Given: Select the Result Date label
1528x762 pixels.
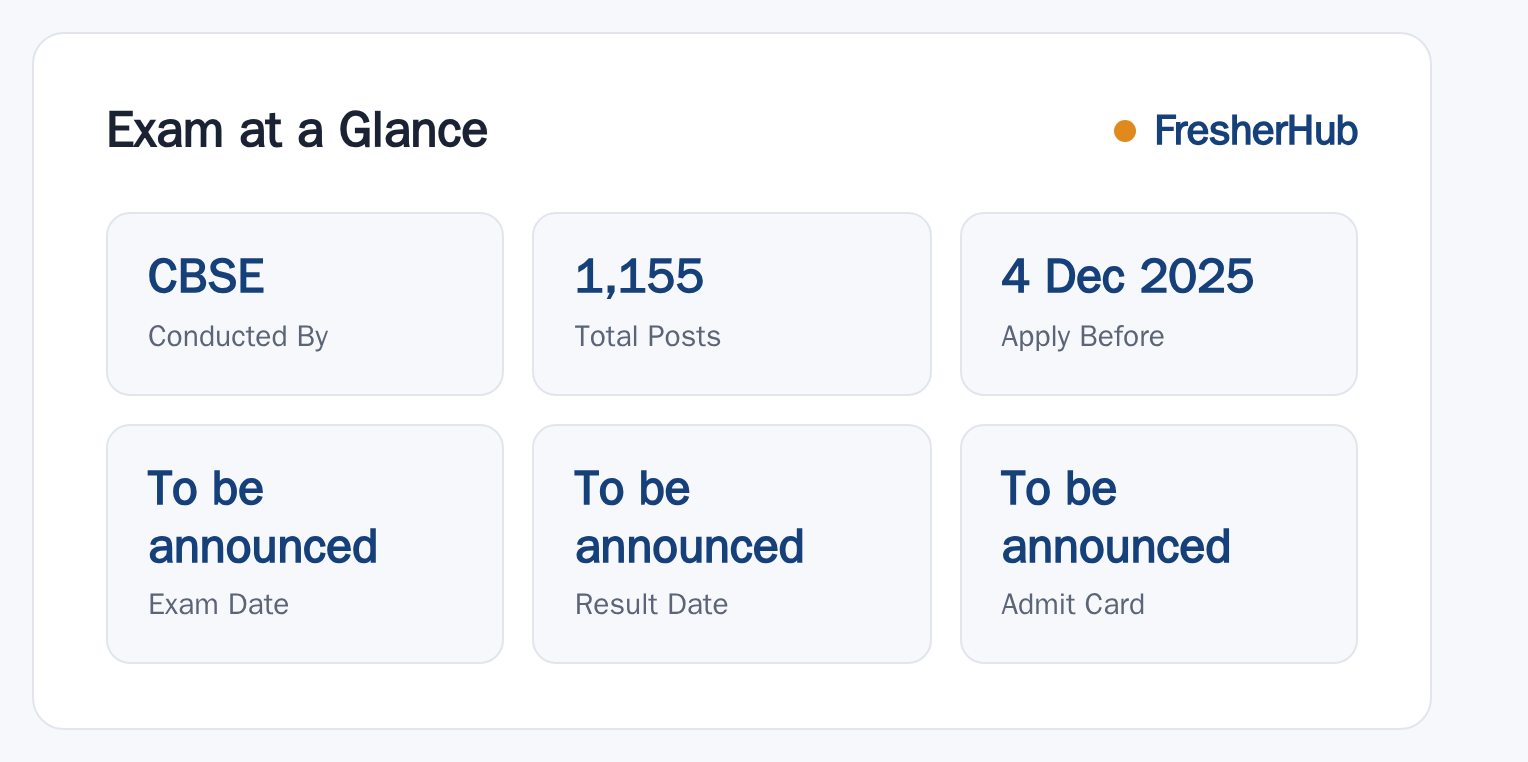Looking at the screenshot, I should [652, 604].
